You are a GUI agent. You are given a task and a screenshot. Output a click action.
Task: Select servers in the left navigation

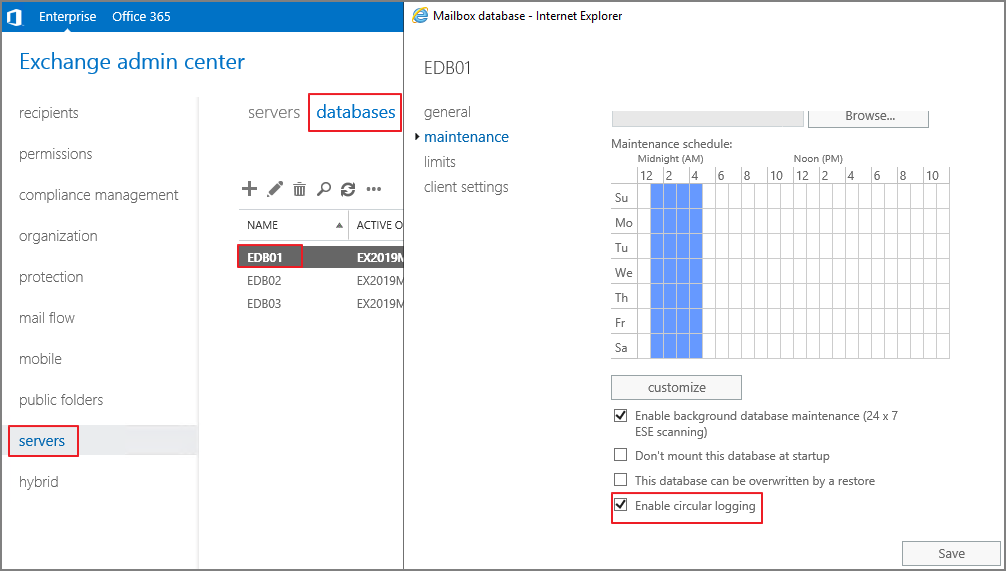[42, 441]
